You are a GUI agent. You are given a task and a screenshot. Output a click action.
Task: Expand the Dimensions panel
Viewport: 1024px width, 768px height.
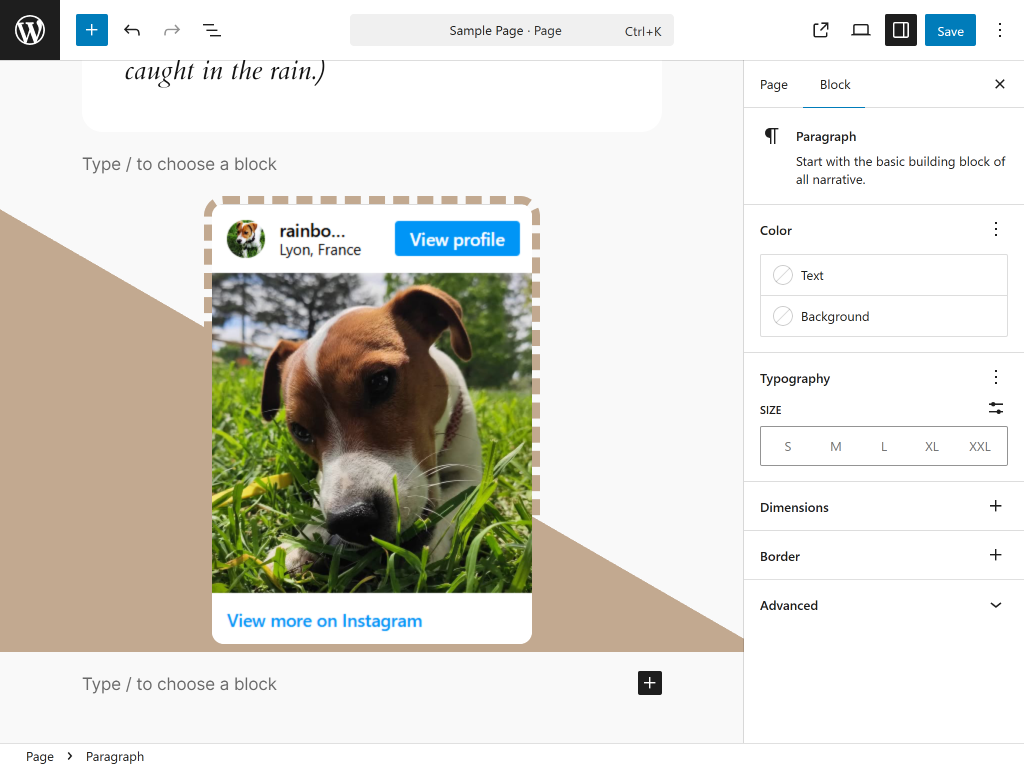tap(995, 506)
